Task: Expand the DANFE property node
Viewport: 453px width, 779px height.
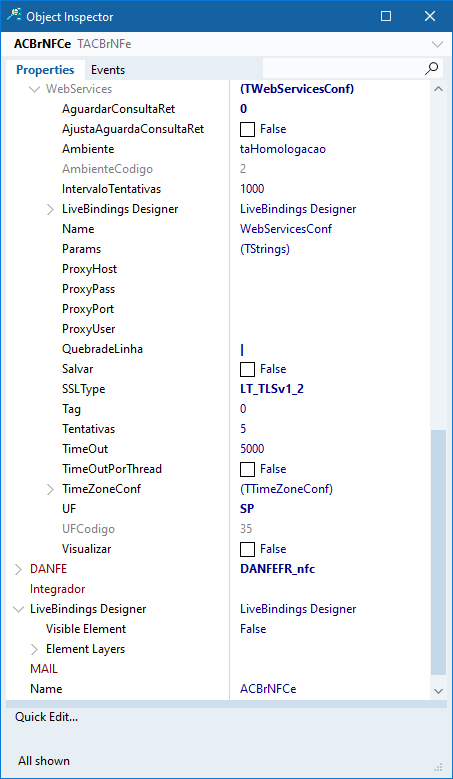Action: click(x=18, y=569)
